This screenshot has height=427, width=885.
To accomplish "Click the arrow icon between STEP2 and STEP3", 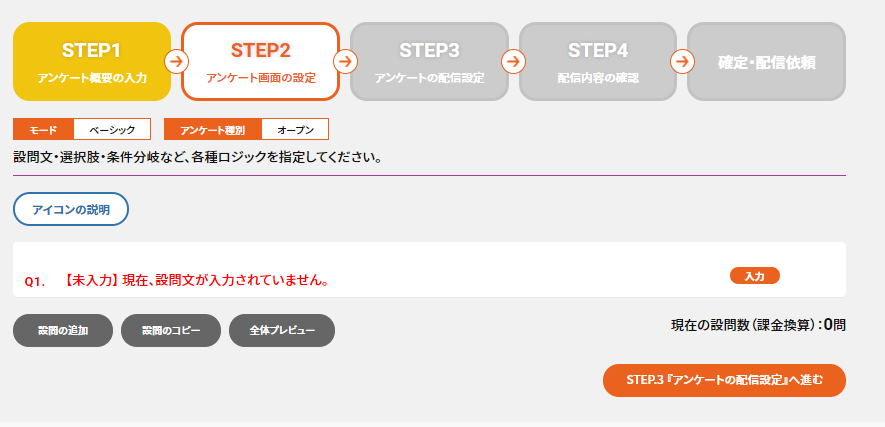I will (x=345, y=61).
